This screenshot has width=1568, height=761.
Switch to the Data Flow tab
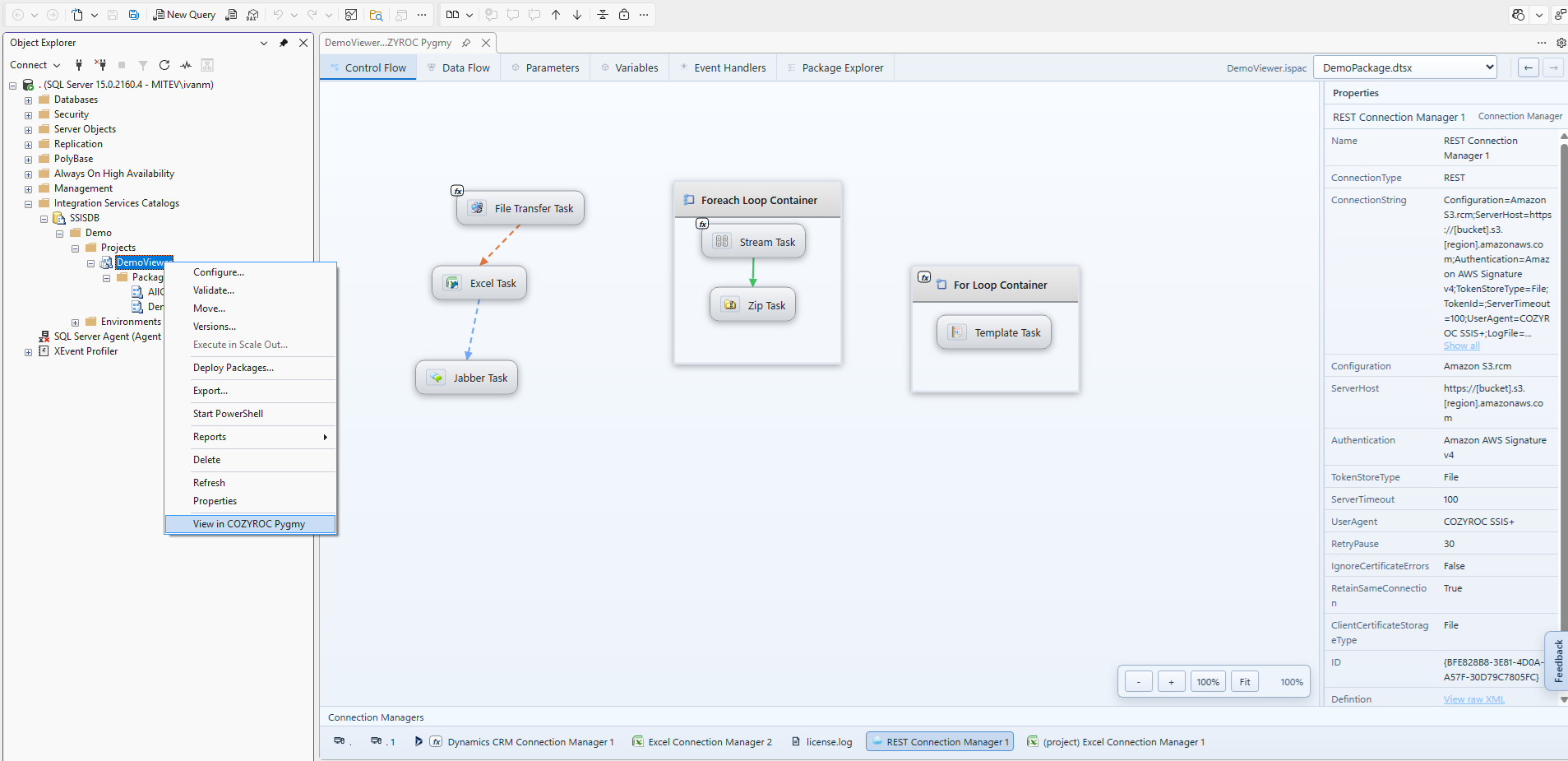click(x=457, y=68)
